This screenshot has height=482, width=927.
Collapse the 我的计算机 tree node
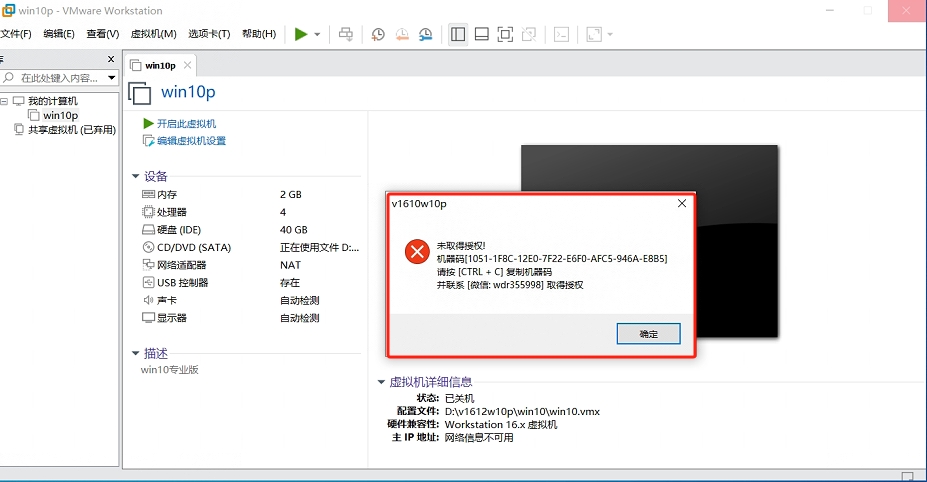[4, 101]
